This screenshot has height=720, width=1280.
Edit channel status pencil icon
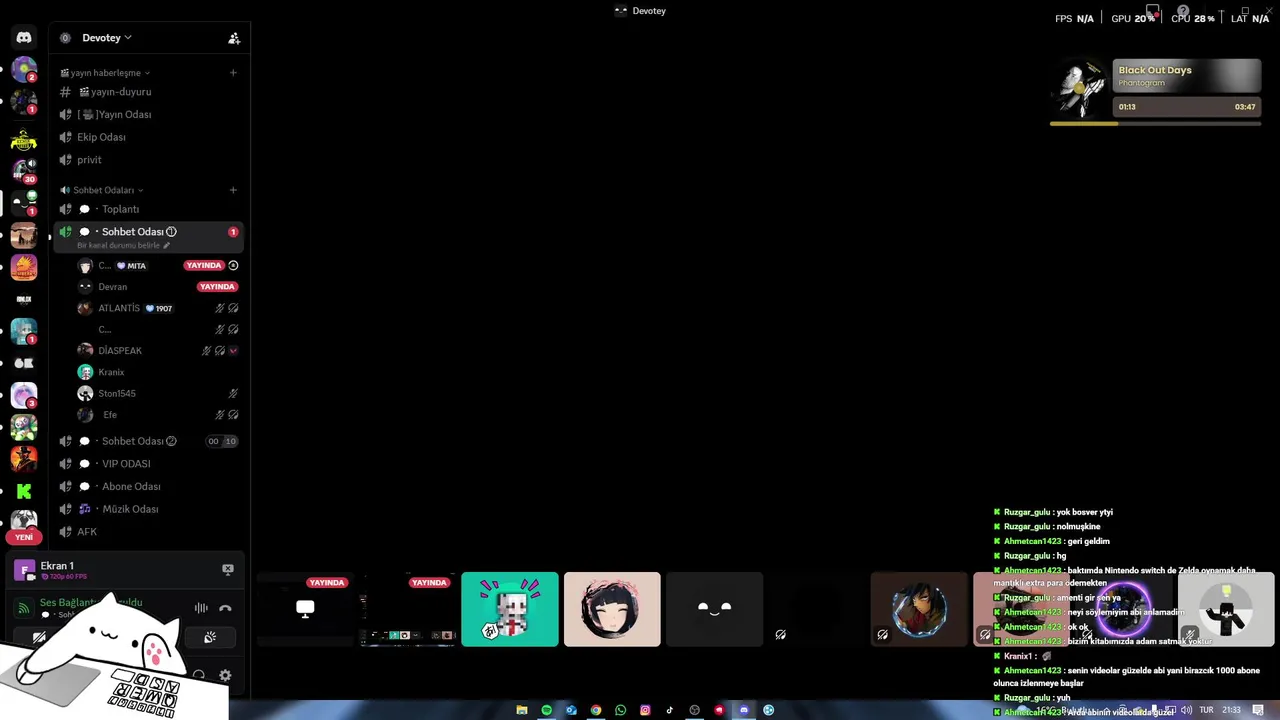click(167, 245)
